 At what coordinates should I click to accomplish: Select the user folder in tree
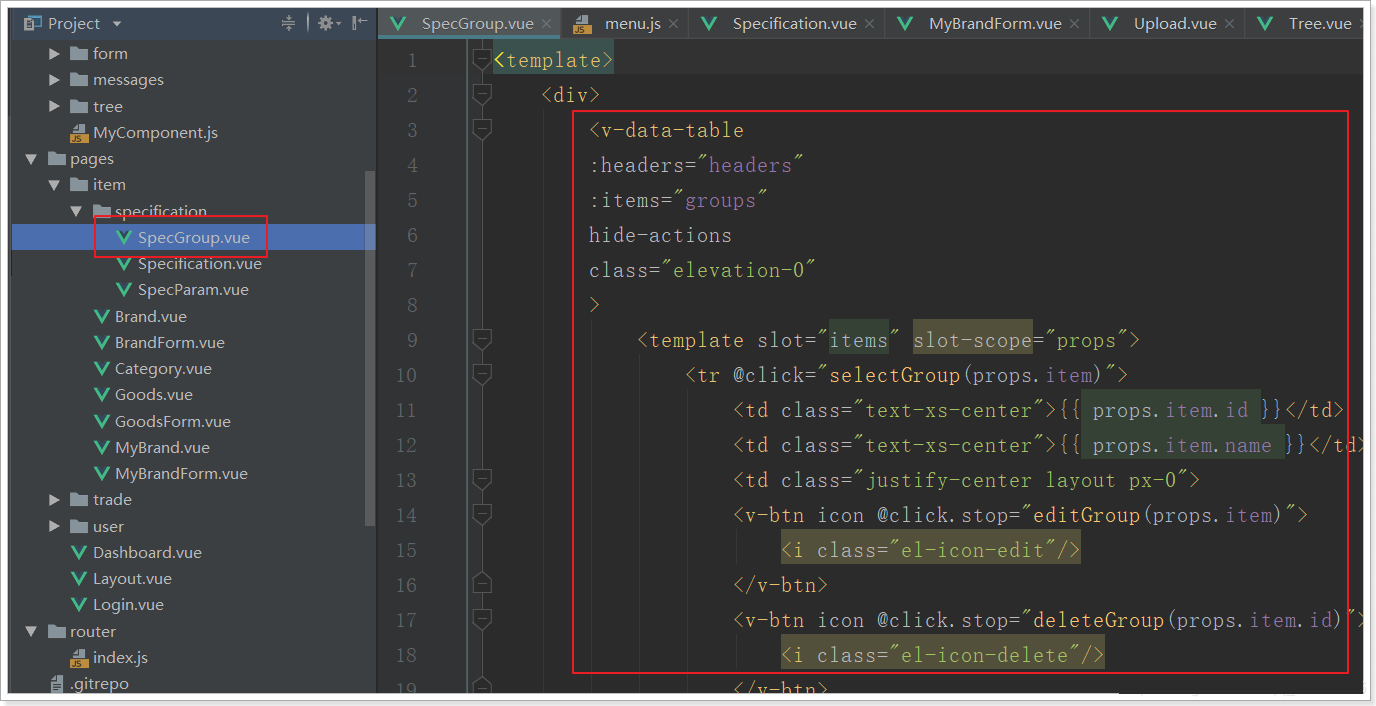coord(108,527)
